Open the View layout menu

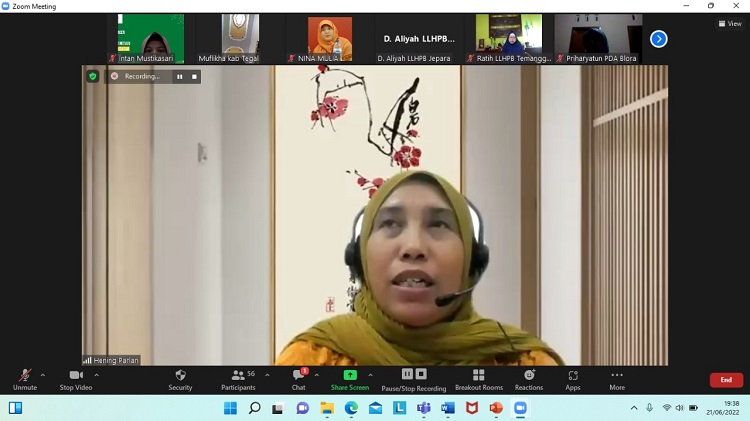(x=730, y=23)
